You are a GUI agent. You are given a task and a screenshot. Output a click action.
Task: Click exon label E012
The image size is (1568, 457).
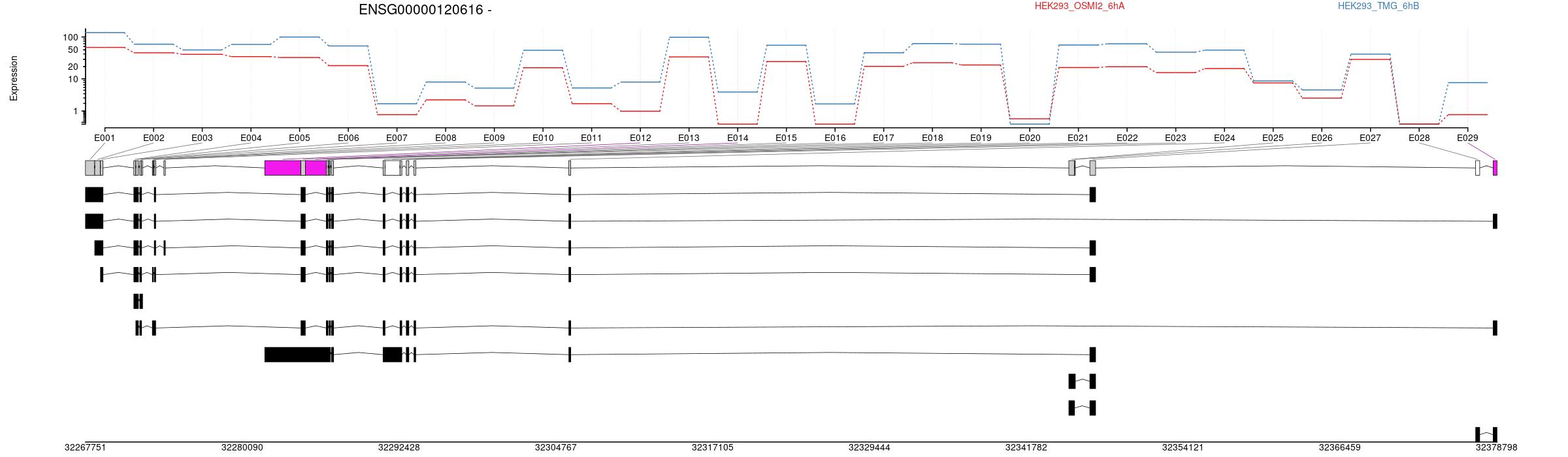[x=640, y=138]
